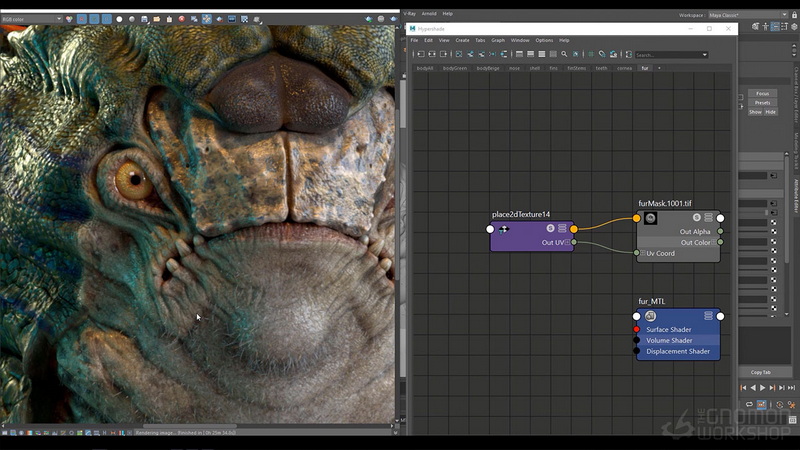Screen dimensions: 800x450
Task: Click the magnifier search icon in Hypershade toolbar
Action: [x=564, y=54]
